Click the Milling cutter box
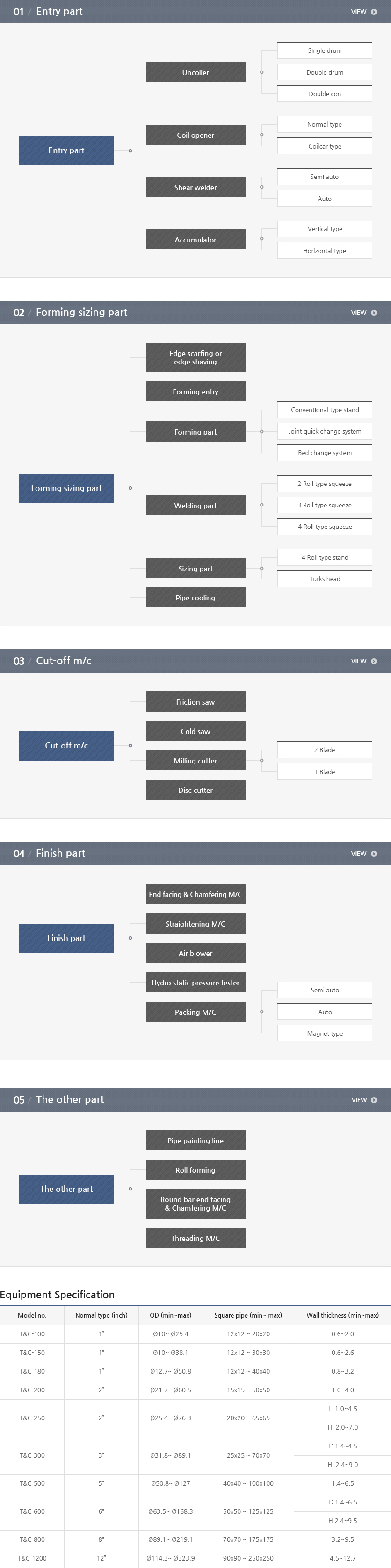The height and width of the screenshot is (1568, 391). coord(195,761)
